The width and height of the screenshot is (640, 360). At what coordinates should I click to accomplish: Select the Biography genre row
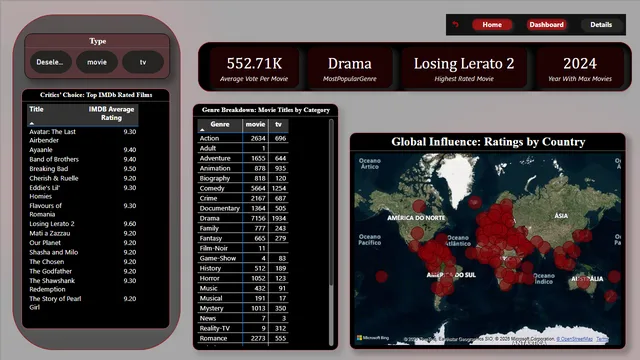tap(243, 178)
